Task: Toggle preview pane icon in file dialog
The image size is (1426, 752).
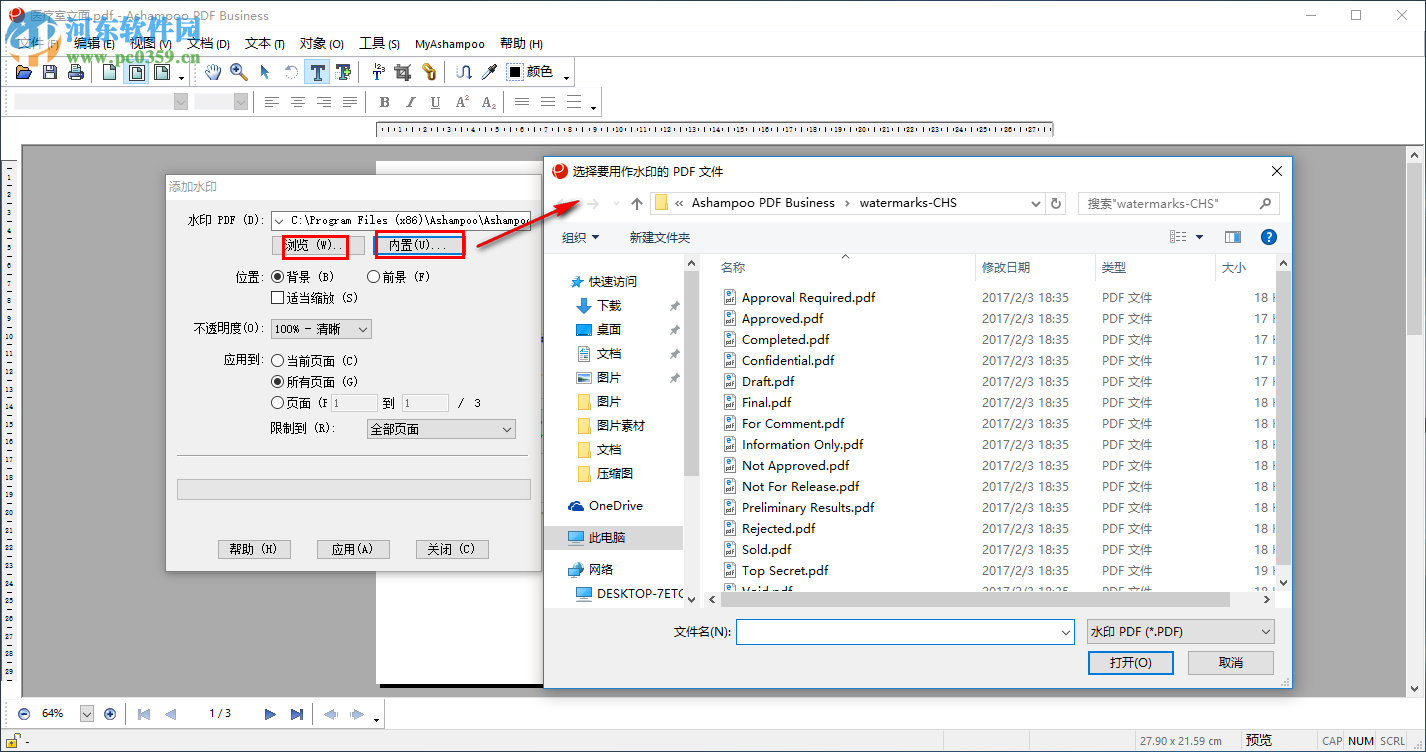Action: (x=1233, y=237)
